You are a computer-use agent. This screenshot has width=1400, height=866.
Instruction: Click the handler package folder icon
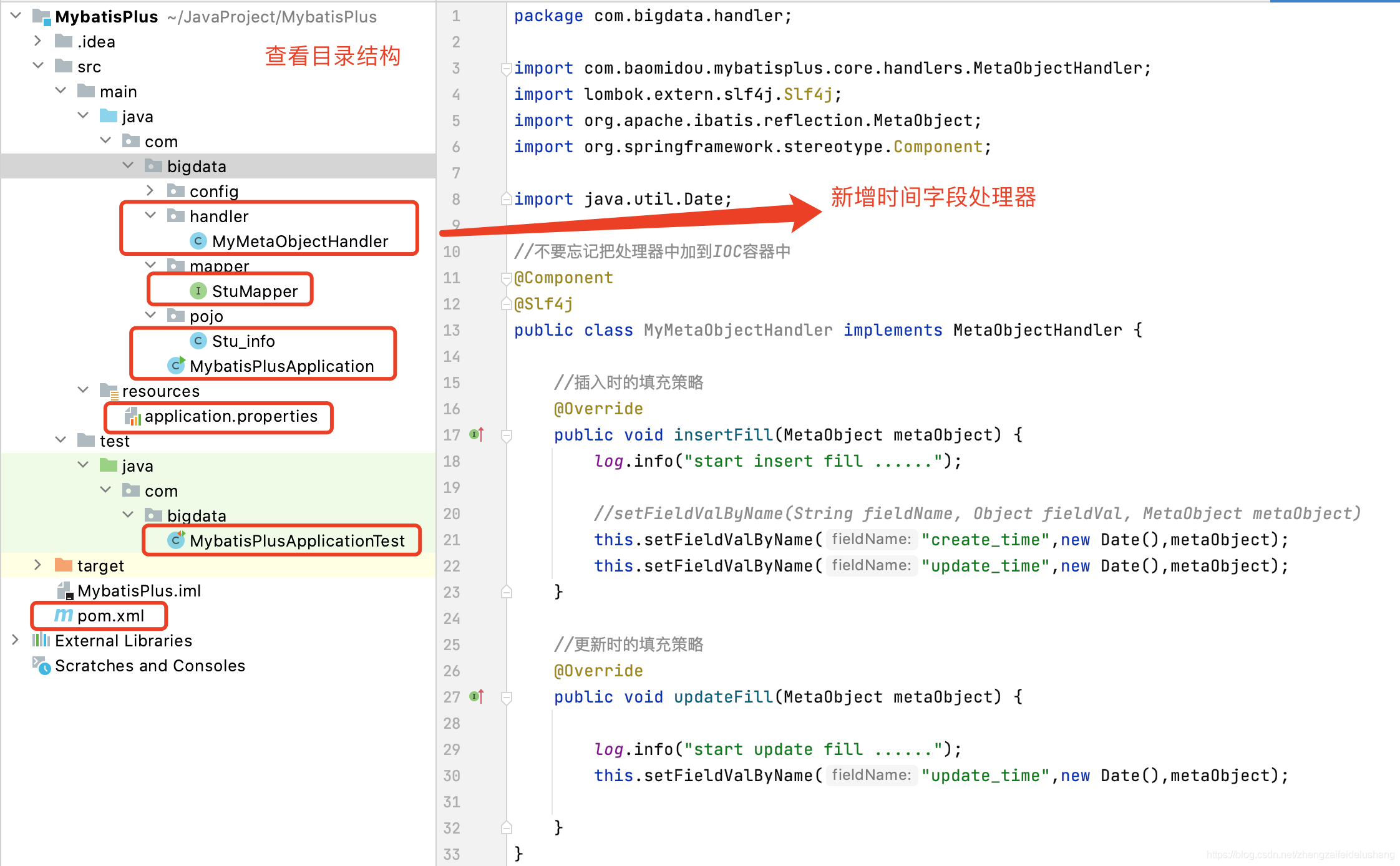(x=176, y=216)
